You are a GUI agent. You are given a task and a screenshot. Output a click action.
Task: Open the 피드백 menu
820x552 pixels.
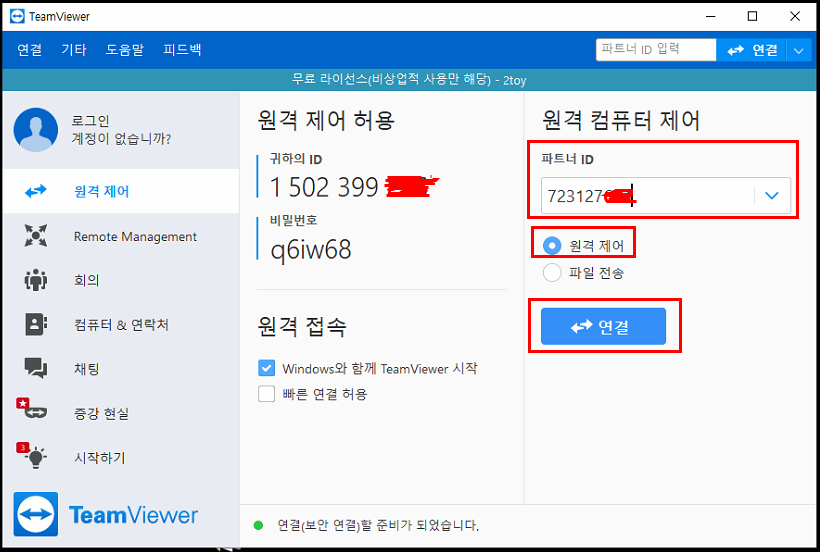pos(182,50)
